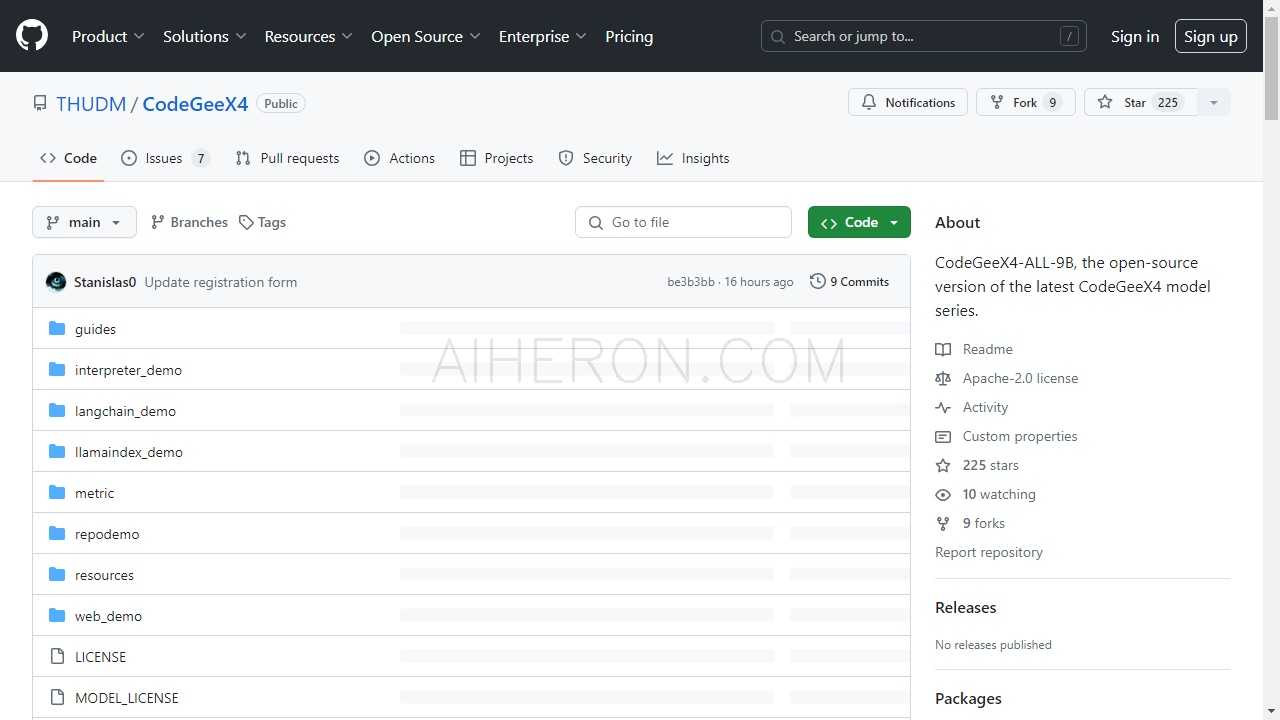Open the Releases section heading
Screen dimensions: 1280x720
(x=966, y=607)
